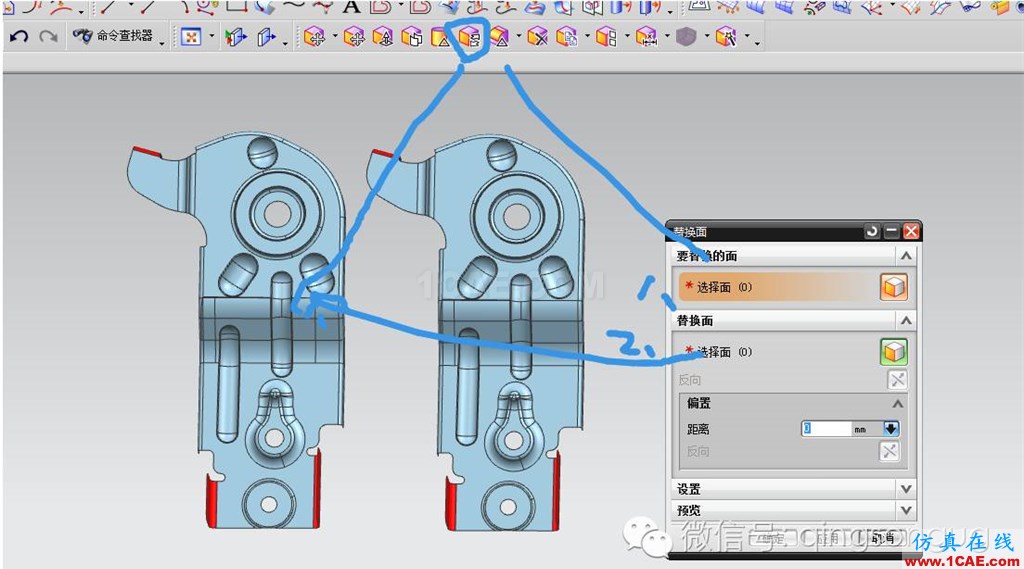
Task: Click reverse icon beside offset 反向
Action: [x=889, y=451]
